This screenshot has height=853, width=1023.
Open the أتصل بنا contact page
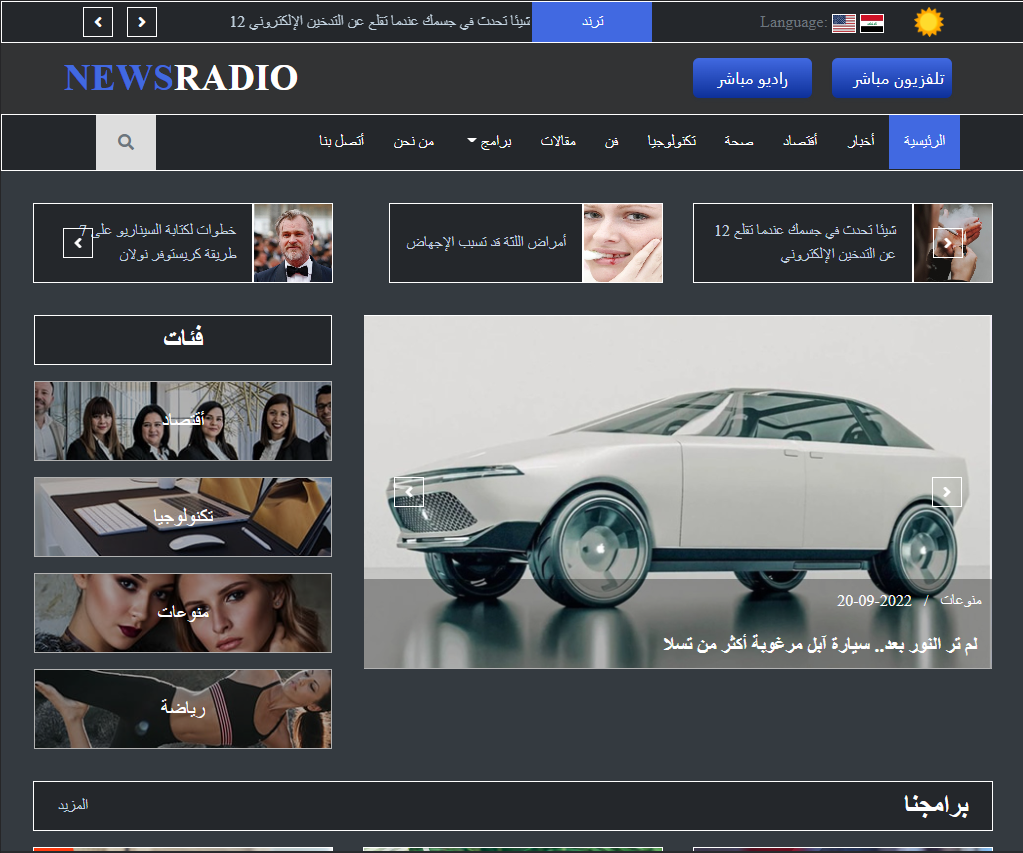click(341, 142)
